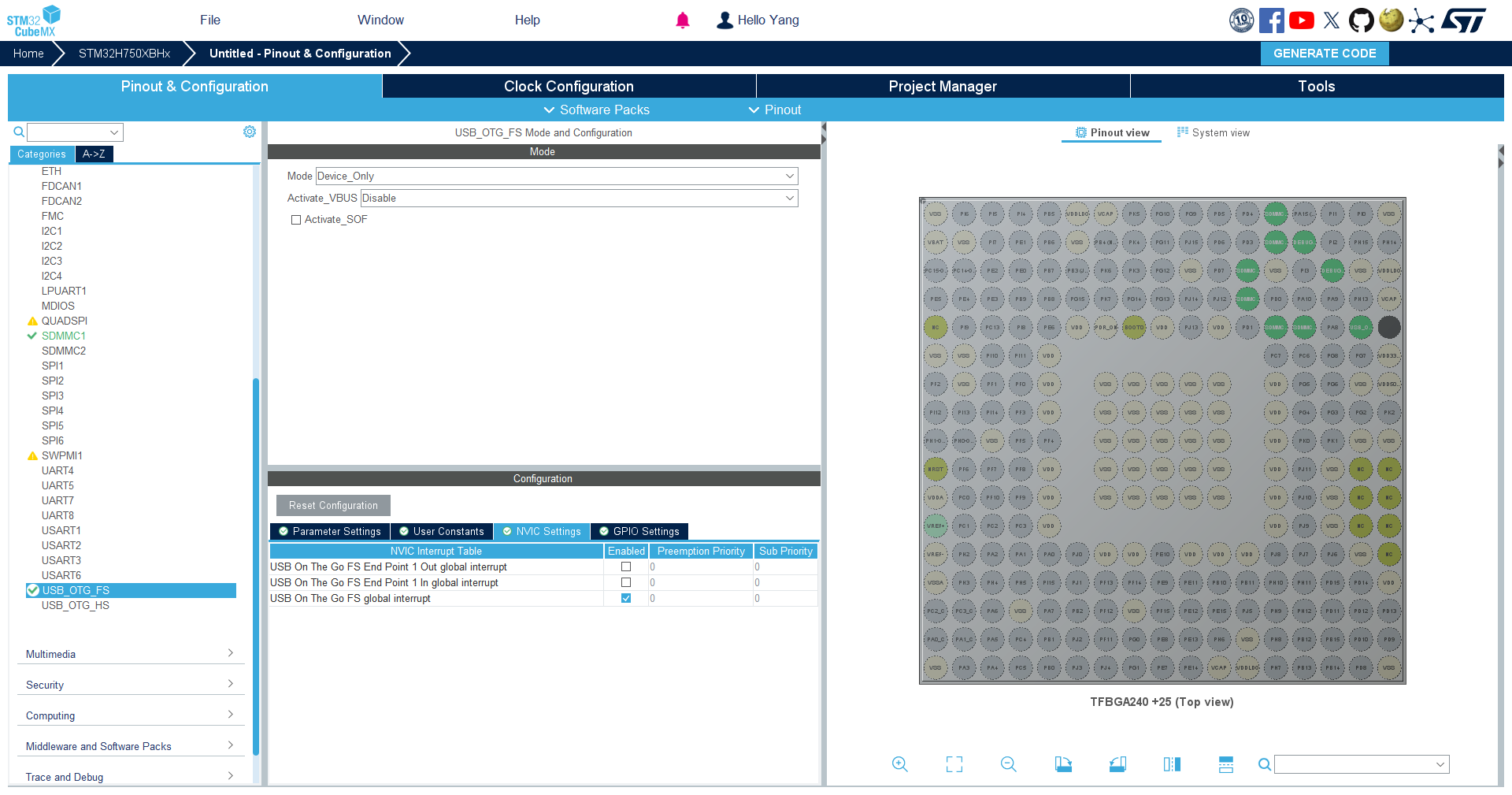Click the ST network star icon
This screenshot has height=795, width=1512.
tap(1421, 20)
